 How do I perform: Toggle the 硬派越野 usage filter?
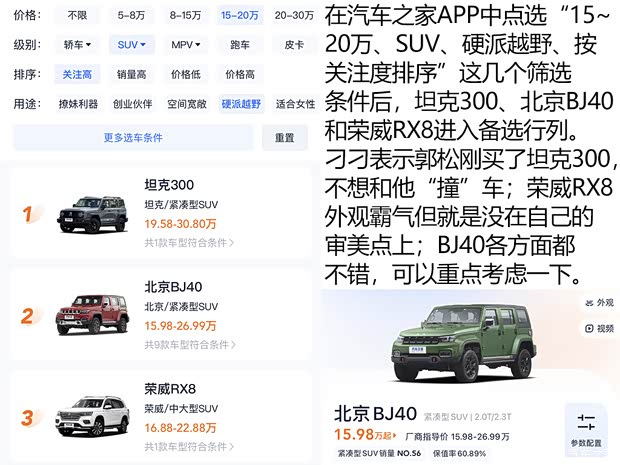coord(241,104)
